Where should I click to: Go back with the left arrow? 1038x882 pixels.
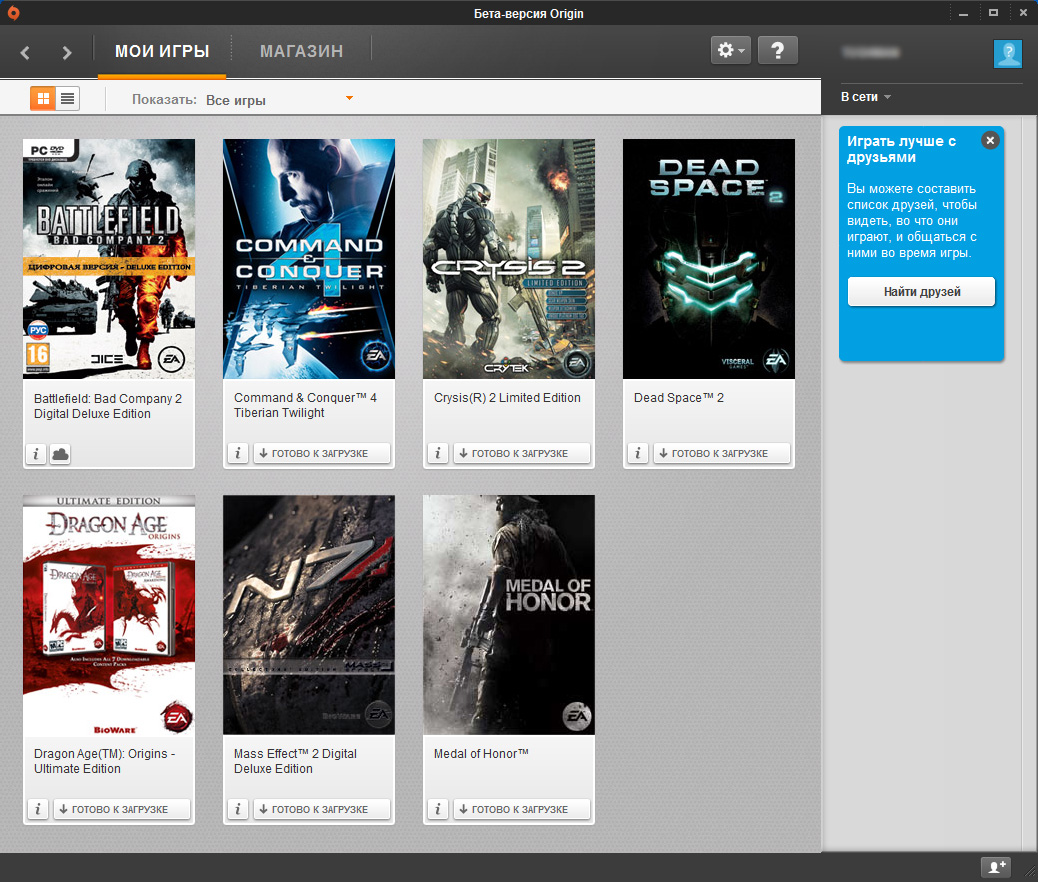tap(25, 52)
